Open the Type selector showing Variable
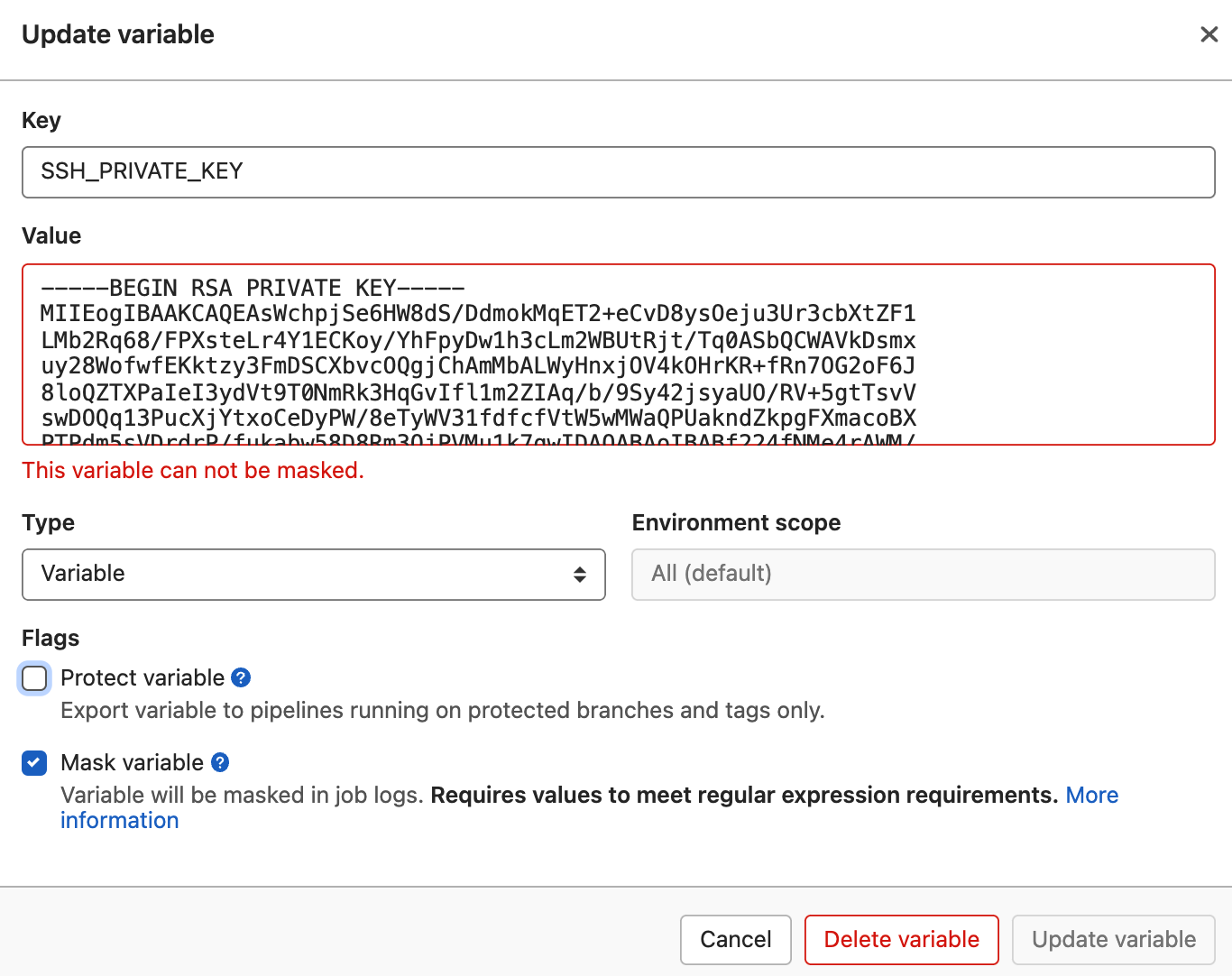 click(313, 575)
